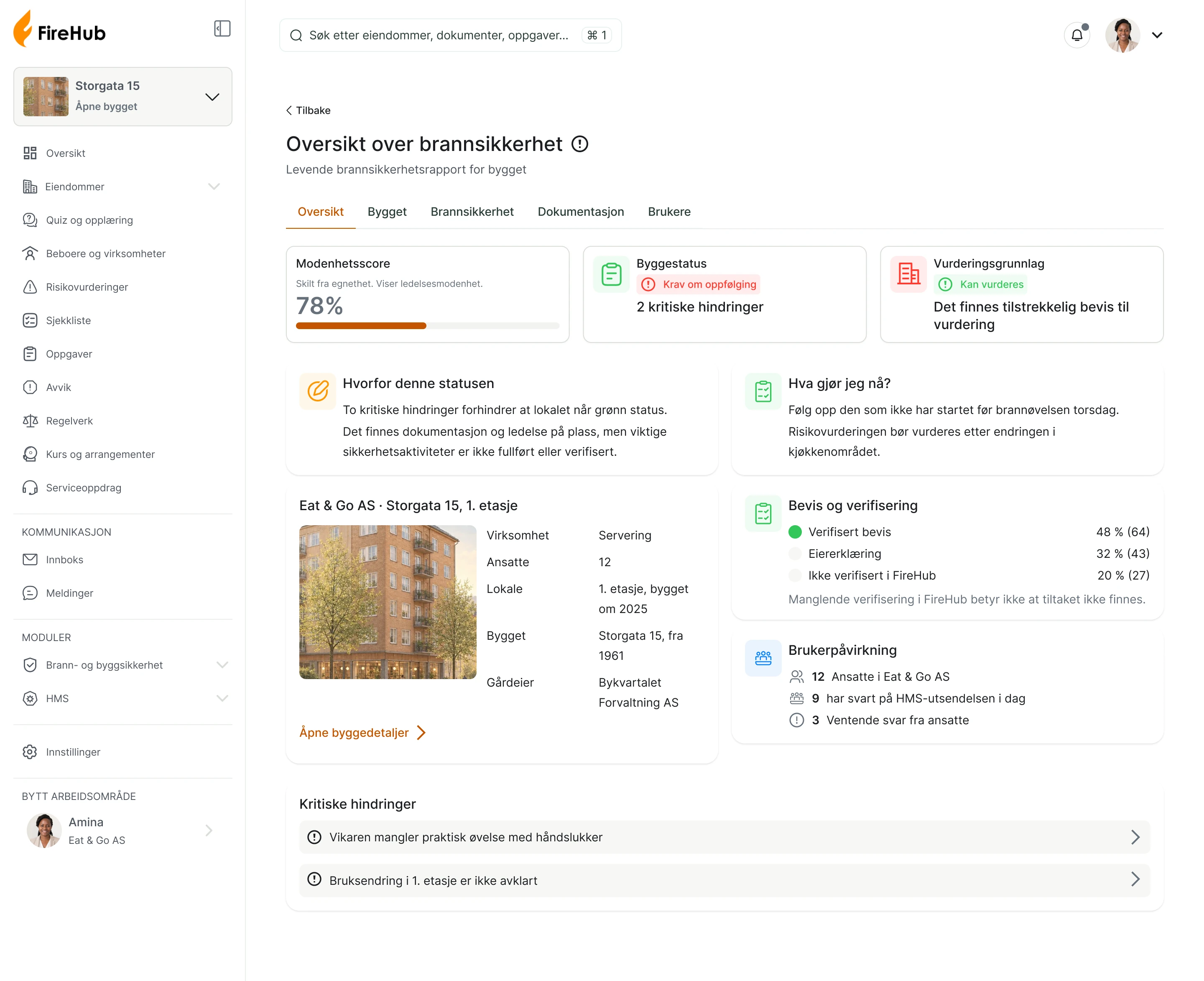Screen dimensions: 1204x981
Task: Expand Brann- og byggsikkerhet module
Action: [222, 665]
